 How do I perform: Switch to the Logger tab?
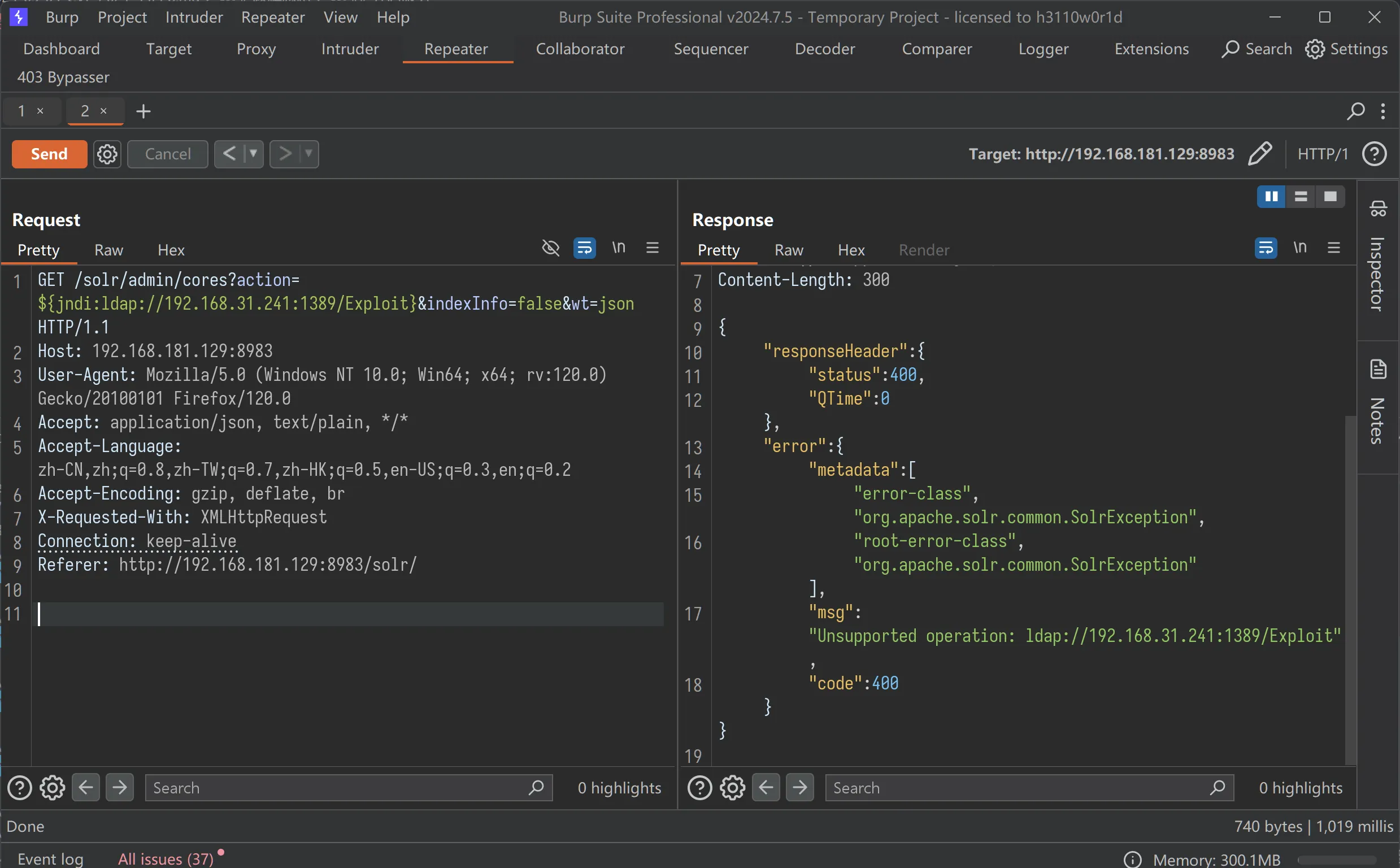[x=1043, y=49]
